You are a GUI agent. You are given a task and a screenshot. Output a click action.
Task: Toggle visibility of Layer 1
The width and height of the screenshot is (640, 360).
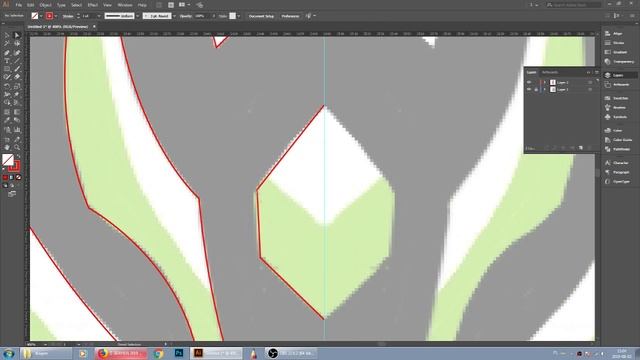529,89
